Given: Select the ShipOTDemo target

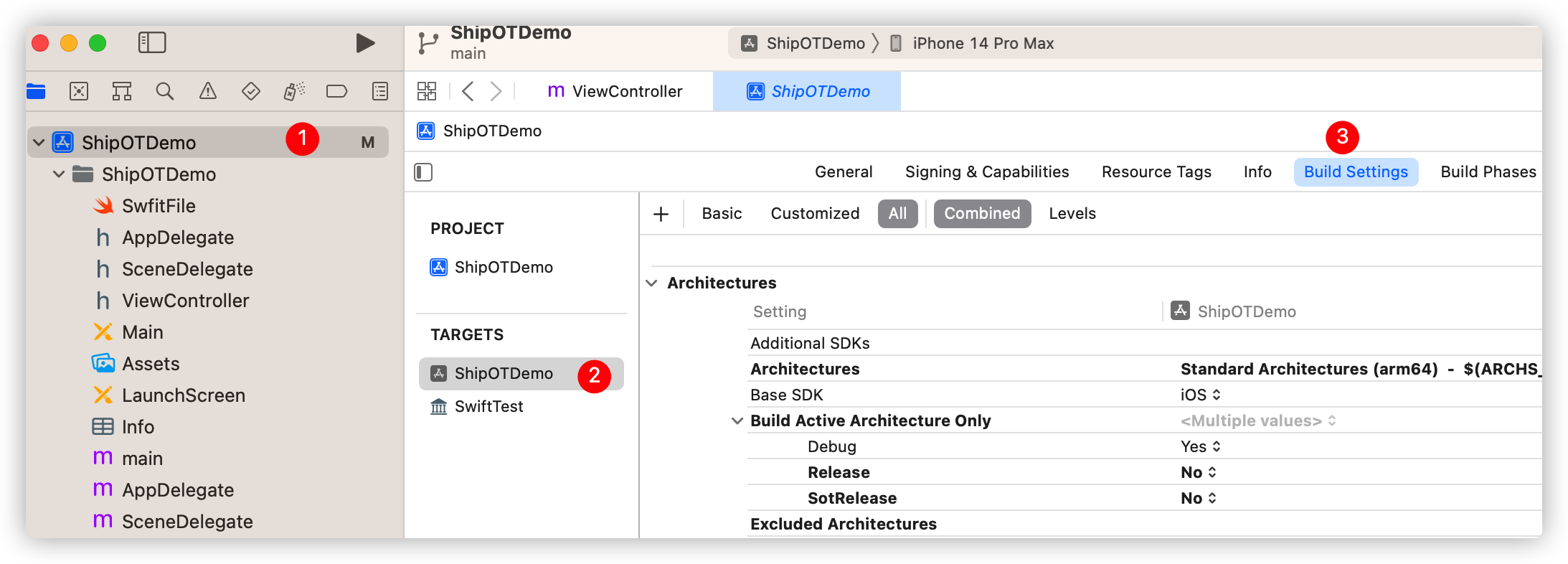Looking at the screenshot, I should [521, 374].
